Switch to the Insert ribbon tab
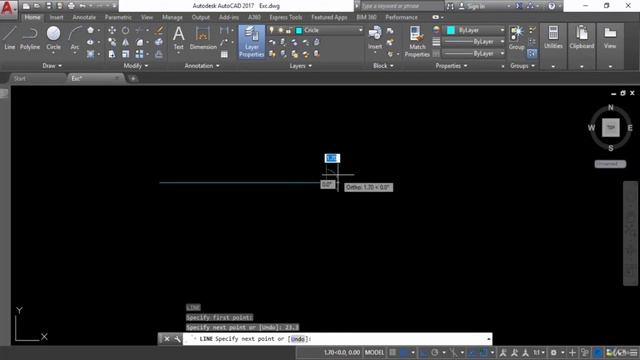Viewport: 640px width, 360px height. click(x=56, y=17)
